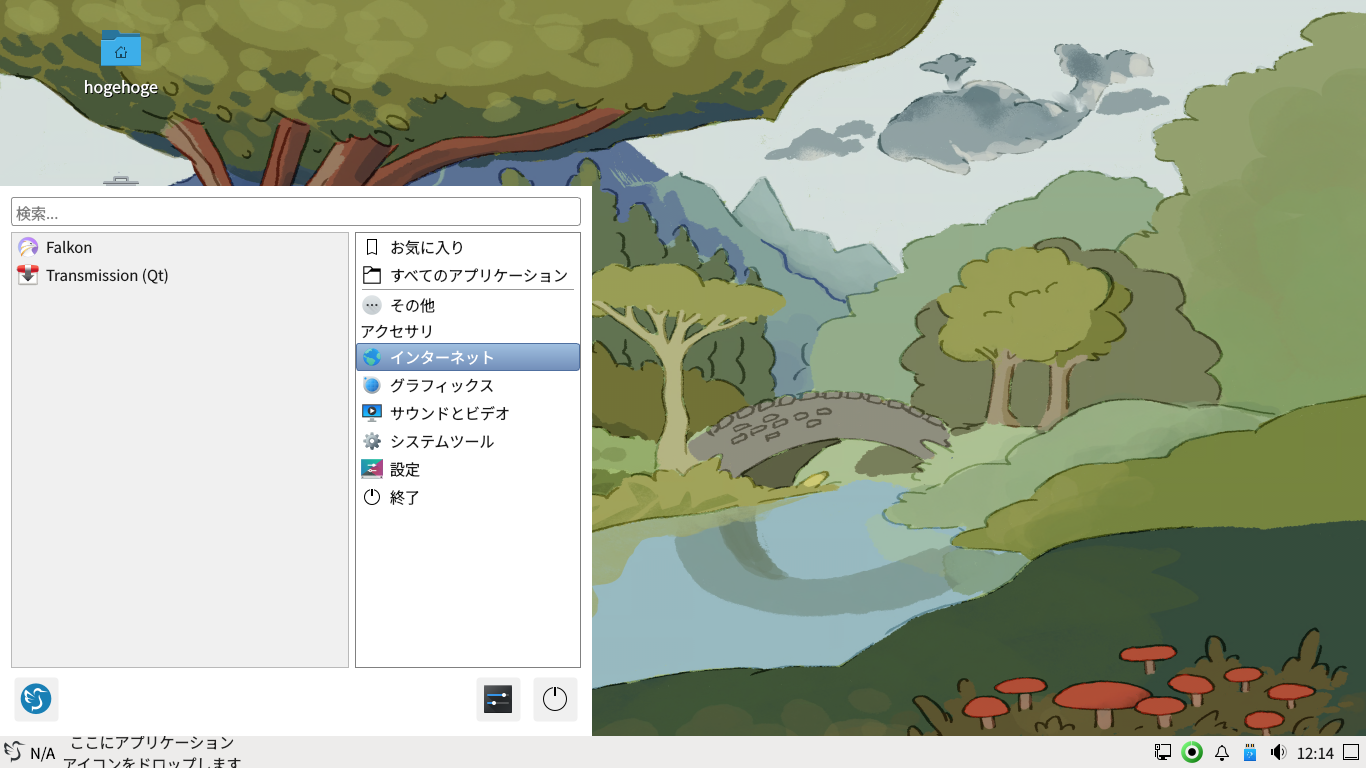This screenshot has width=1366, height=768.
Task: Open the 設定 category
Action: (468, 469)
